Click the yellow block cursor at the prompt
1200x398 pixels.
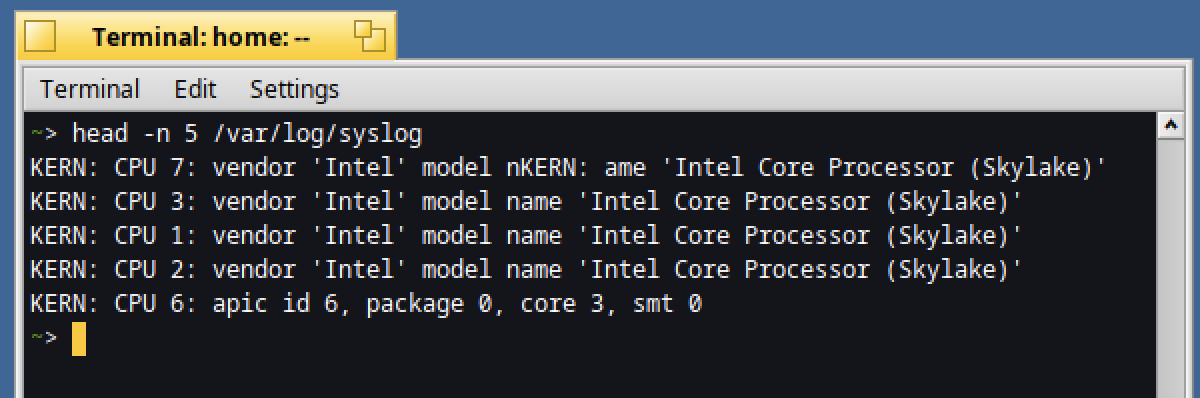[x=79, y=339]
